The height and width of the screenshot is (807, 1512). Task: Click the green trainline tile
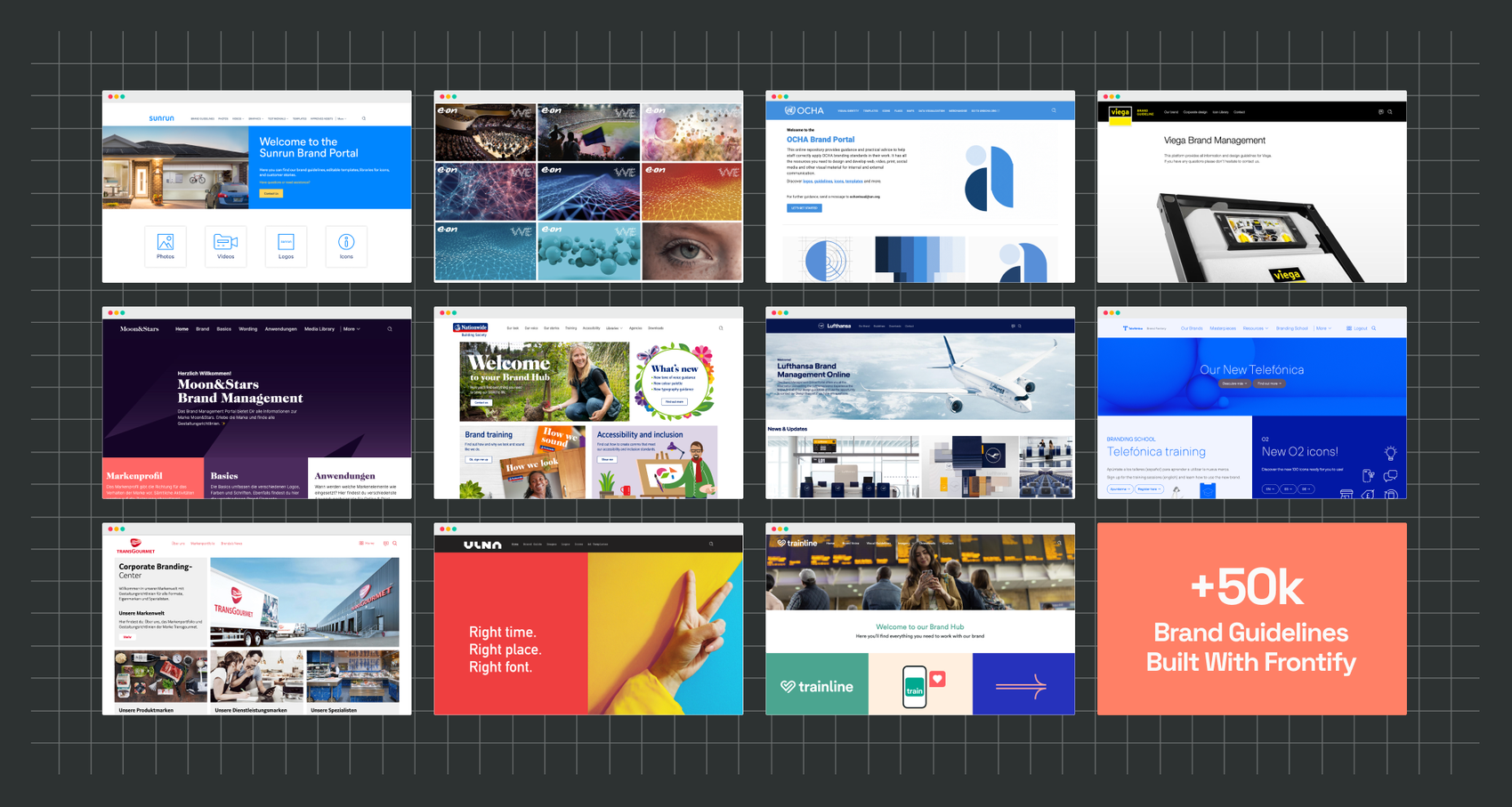coord(817,684)
